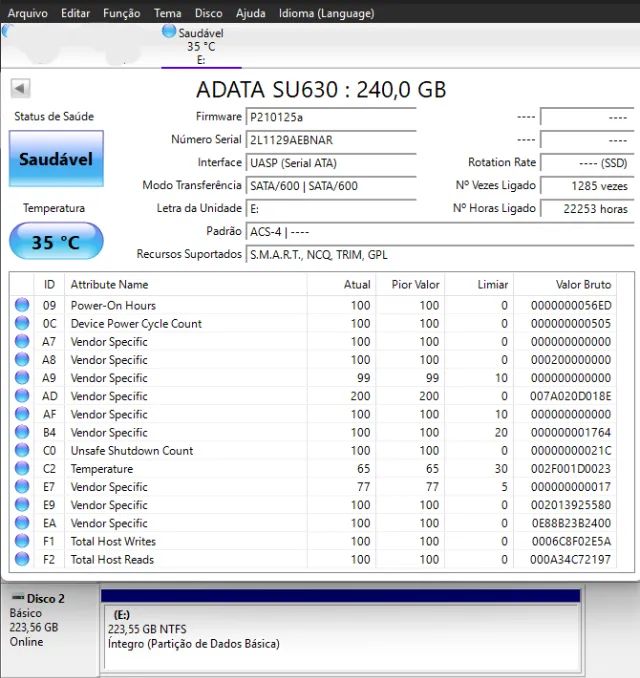Viewport: 640px width, 678px height.
Task: Click status orb of Unsafe Shutdown Count row
Action: point(22,450)
